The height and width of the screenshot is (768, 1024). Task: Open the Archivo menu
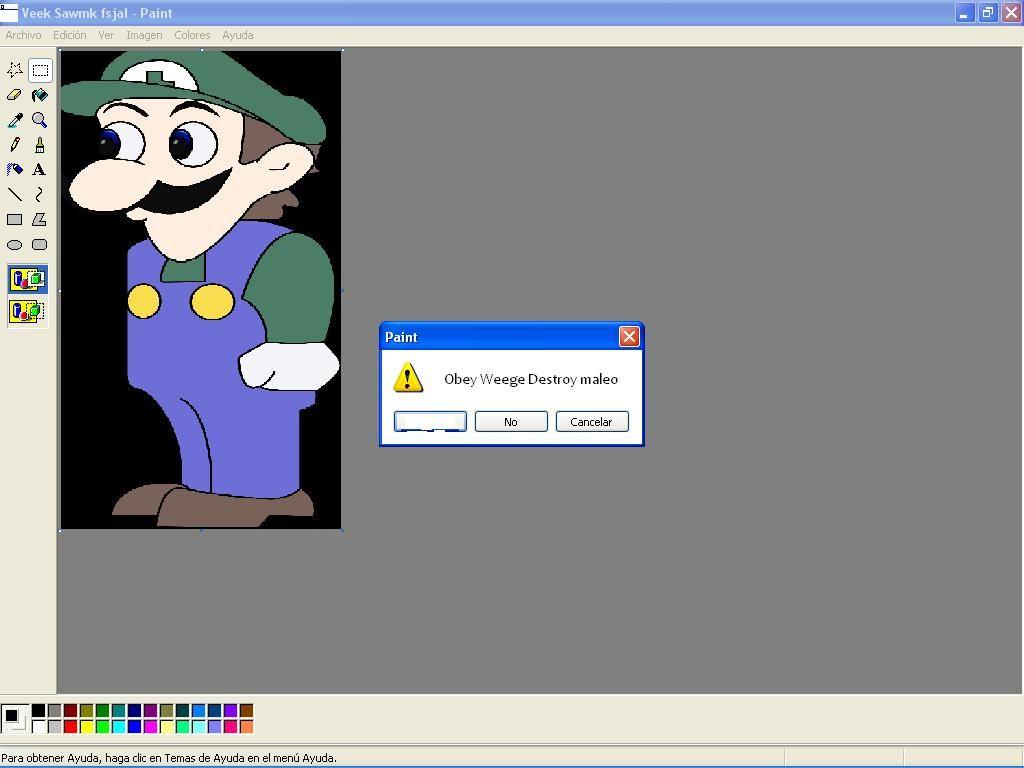point(22,34)
